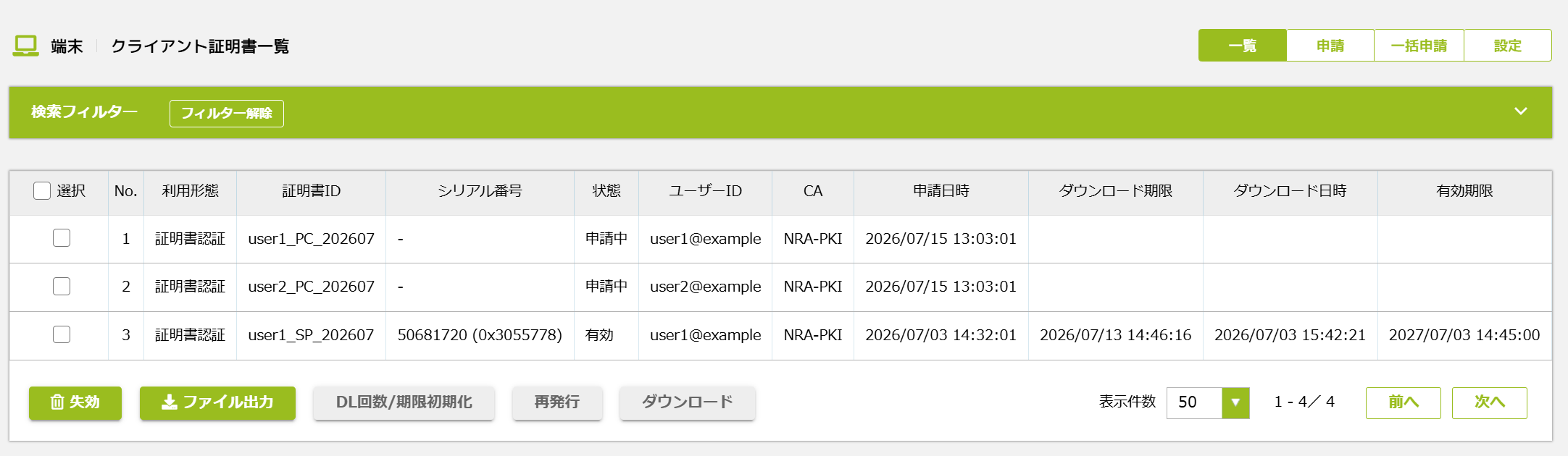This screenshot has width=1568, height=456.
Task: Click the 証明書ID column header
Action: tap(311, 191)
